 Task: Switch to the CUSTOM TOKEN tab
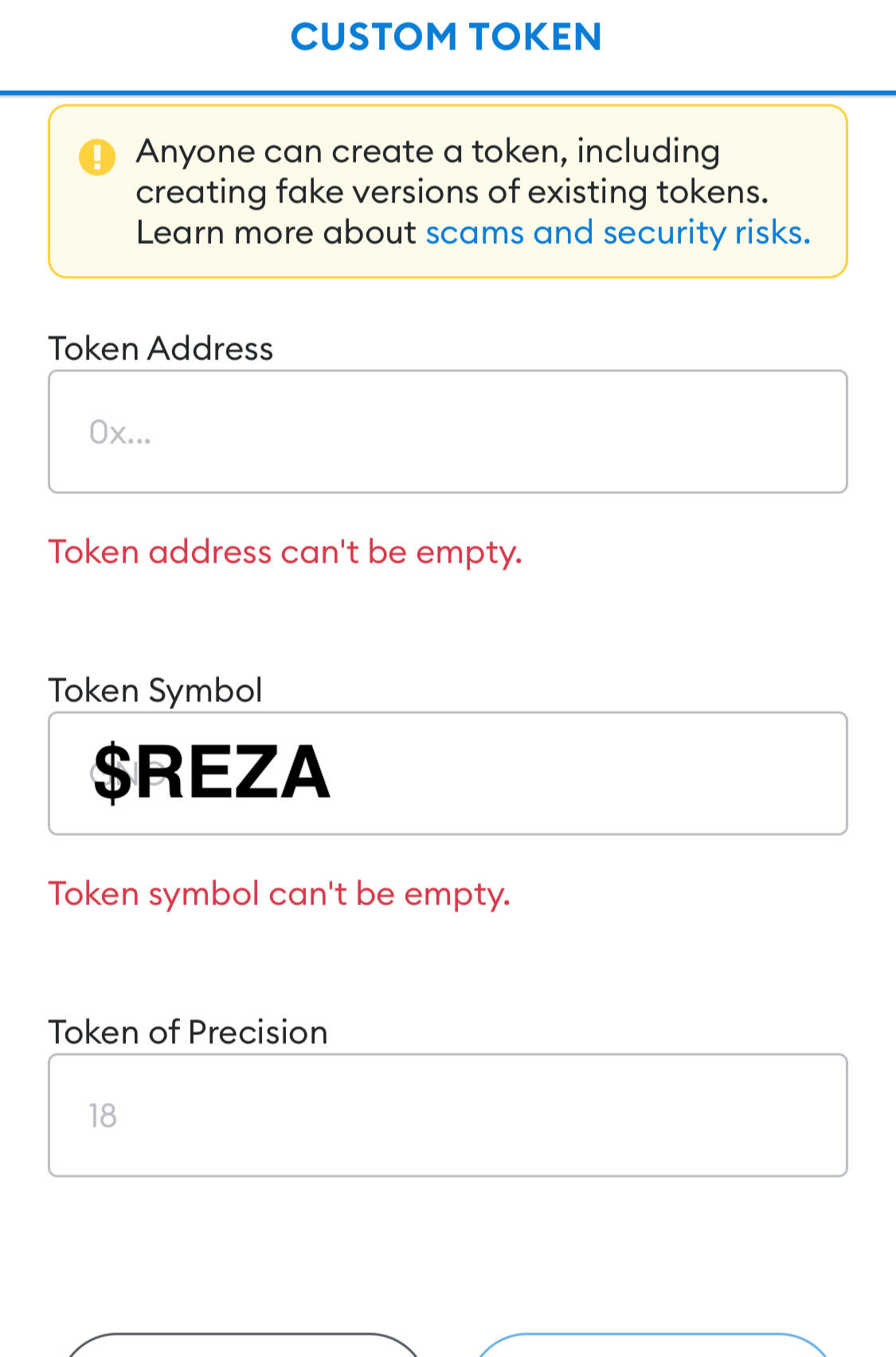tap(446, 37)
